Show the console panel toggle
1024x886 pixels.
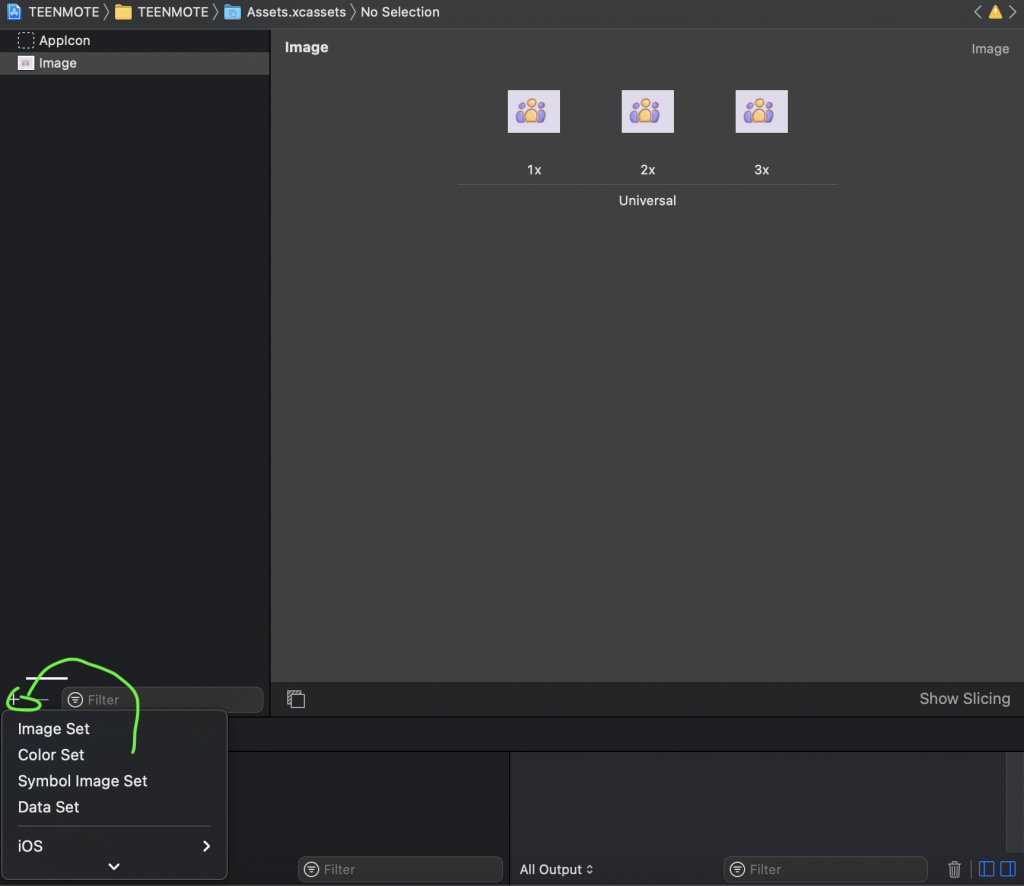pyautogui.click(x=1008, y=869)
